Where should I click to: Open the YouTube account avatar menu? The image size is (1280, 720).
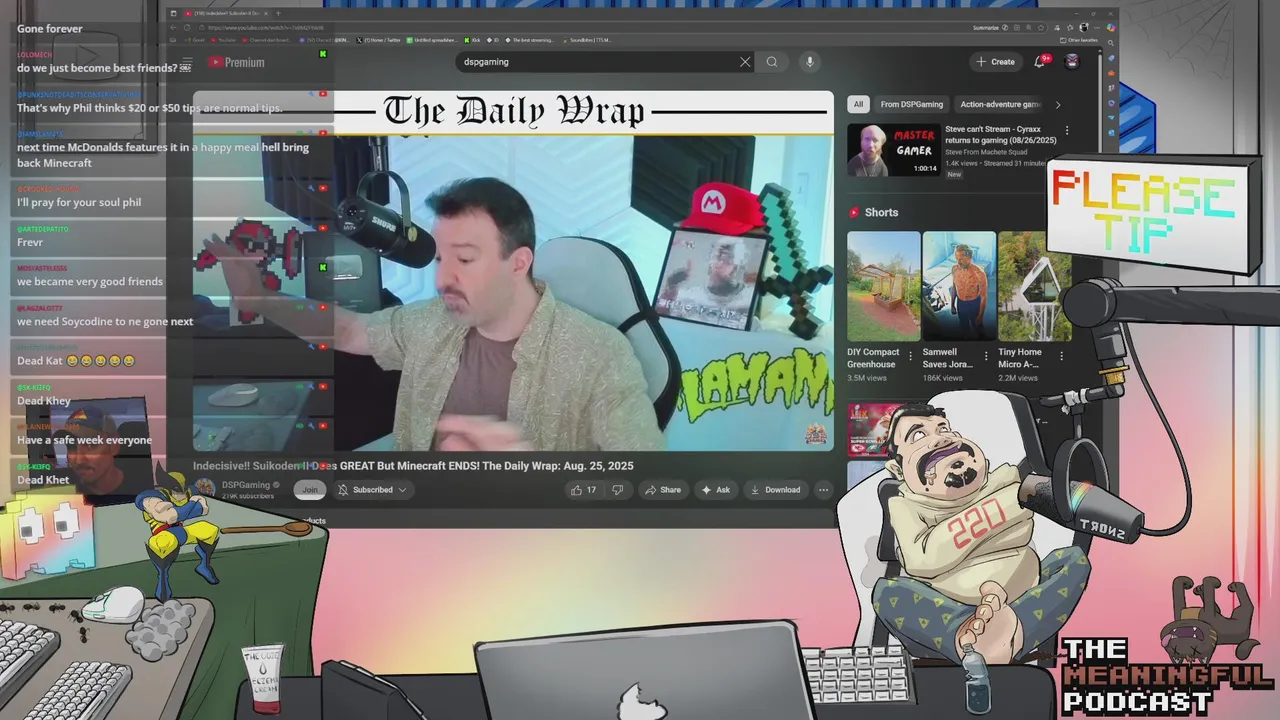coord(1072,62)
